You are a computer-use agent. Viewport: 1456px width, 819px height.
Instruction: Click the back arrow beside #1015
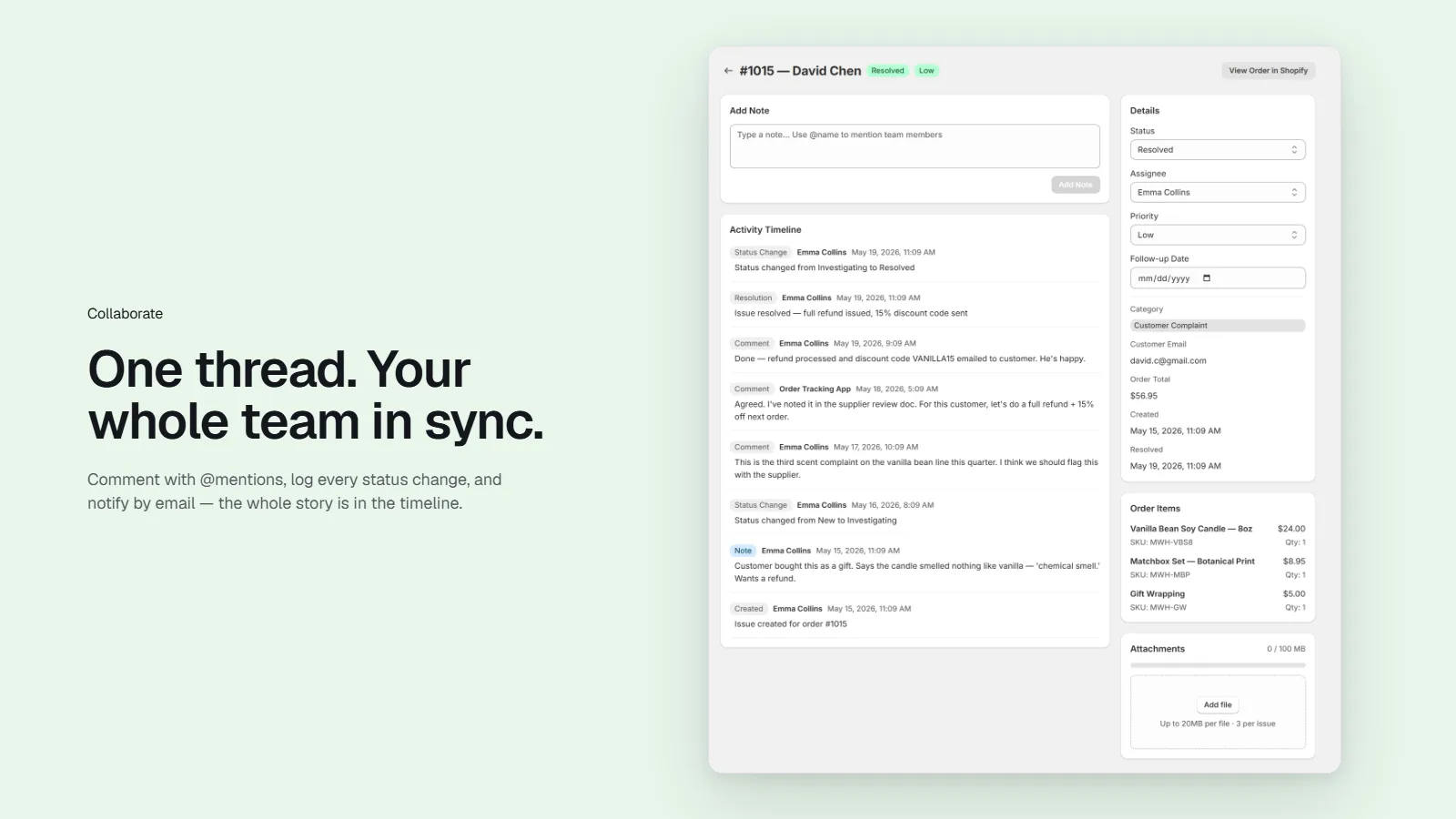coord(728,71)
